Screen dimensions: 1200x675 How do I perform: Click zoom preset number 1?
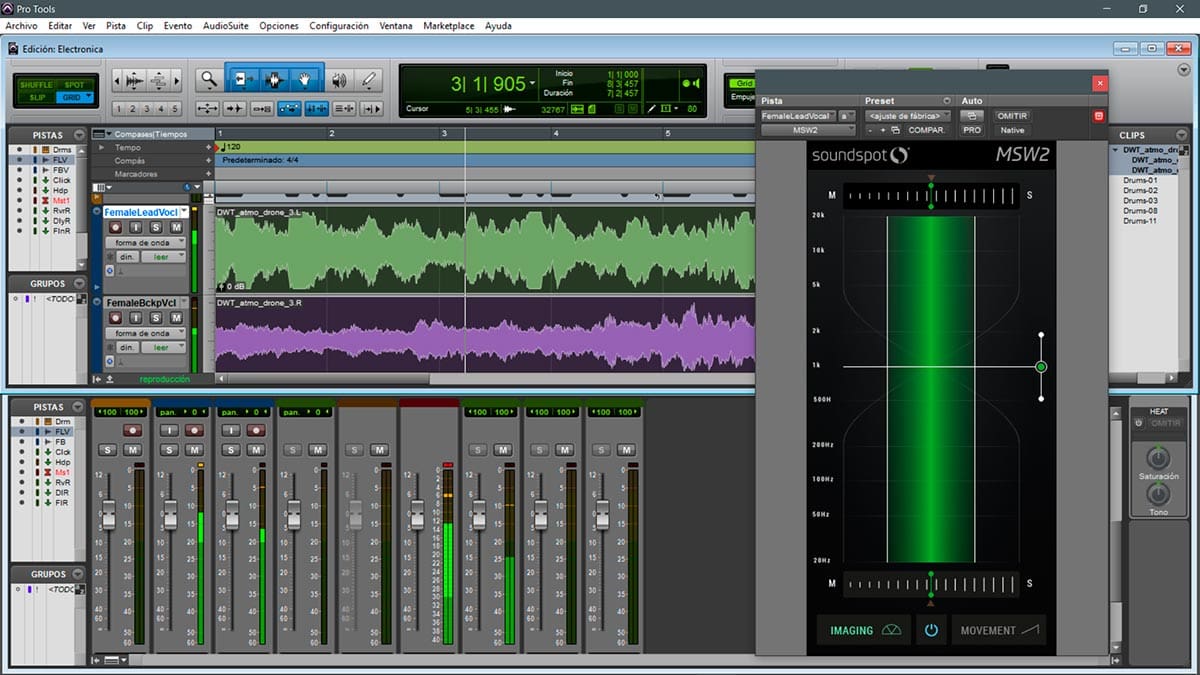[119, 109]
